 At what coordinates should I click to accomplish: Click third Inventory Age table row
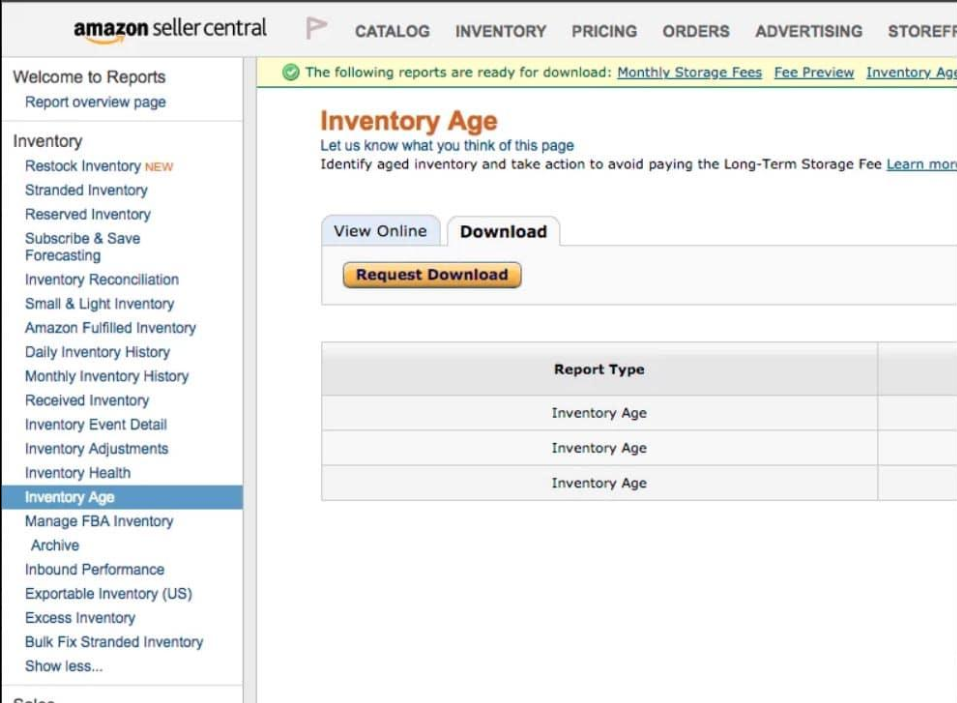(x=599, y=483)
